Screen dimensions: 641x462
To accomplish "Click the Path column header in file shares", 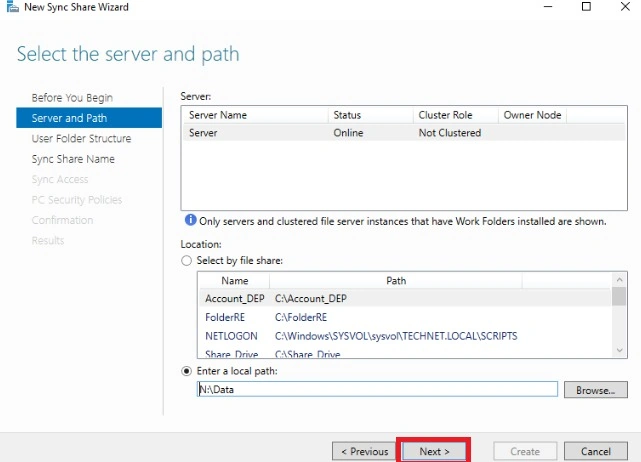I will [x=396, y=281].
